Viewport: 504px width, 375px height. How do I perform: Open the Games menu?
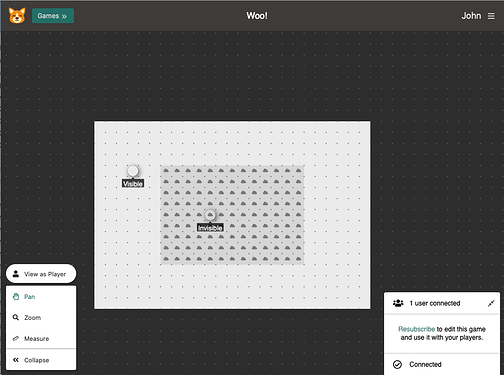click(53, 16)
